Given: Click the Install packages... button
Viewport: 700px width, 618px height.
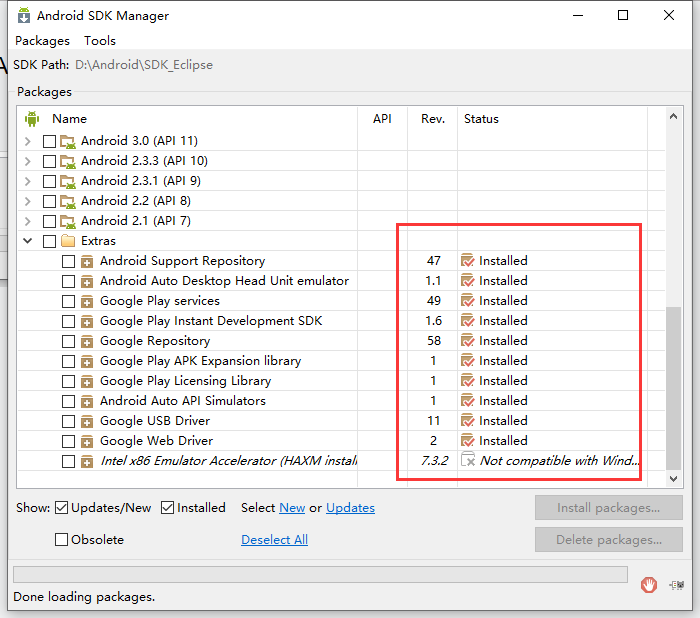Looking at the screenshot, I should tap(608, 508).
